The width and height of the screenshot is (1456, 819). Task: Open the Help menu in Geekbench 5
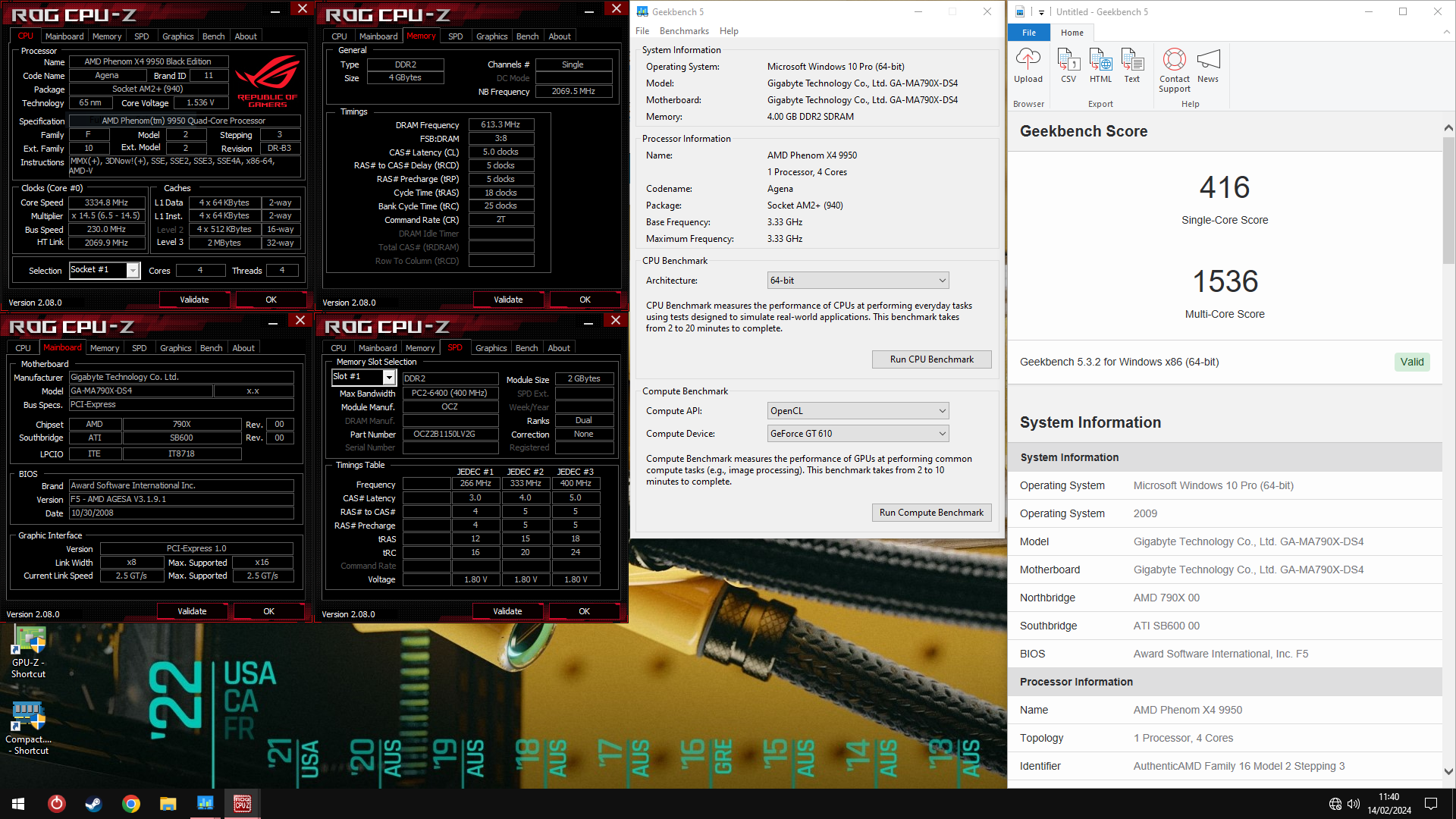729,31
